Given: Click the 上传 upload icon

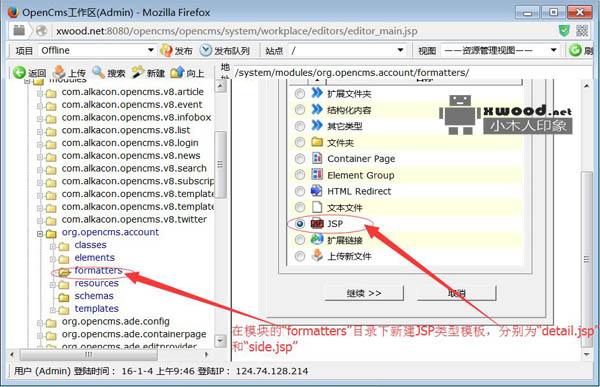Looking at the screenshot, I should tap(59, 72).
